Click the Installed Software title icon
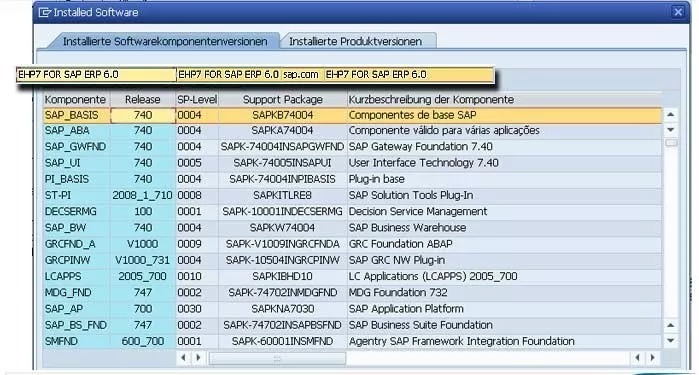 [x=45, y=12]
